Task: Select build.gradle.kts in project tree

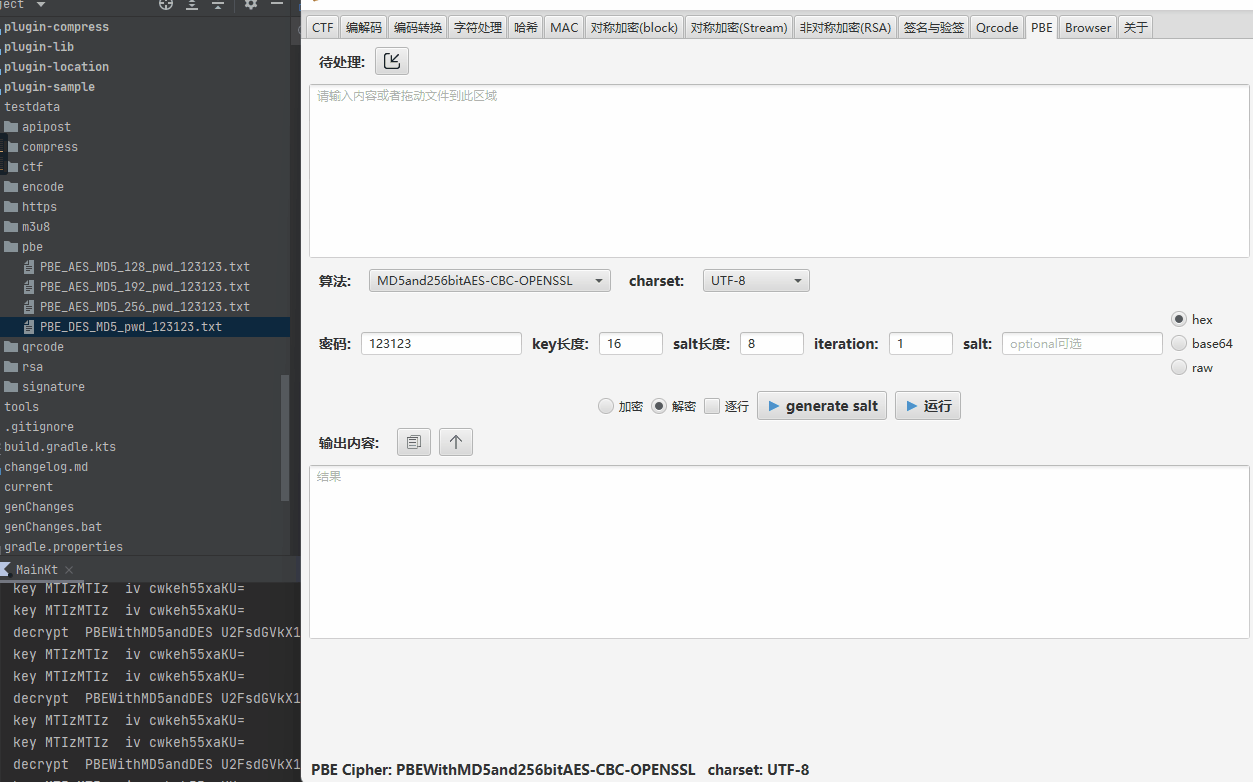Action: [x=60, y=447]
